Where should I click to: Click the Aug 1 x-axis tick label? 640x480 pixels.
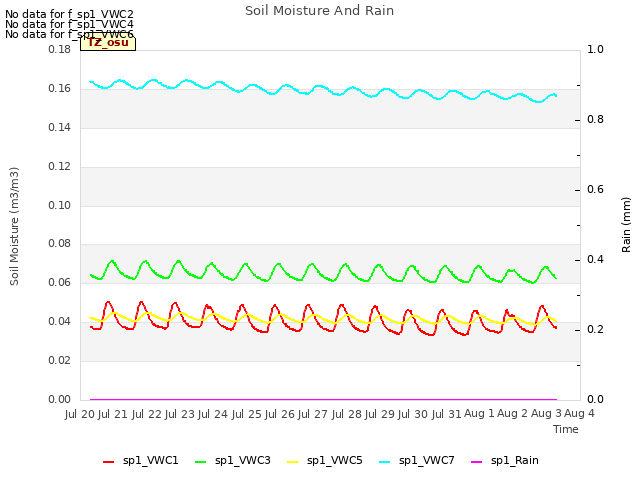(x=479, y=414)
